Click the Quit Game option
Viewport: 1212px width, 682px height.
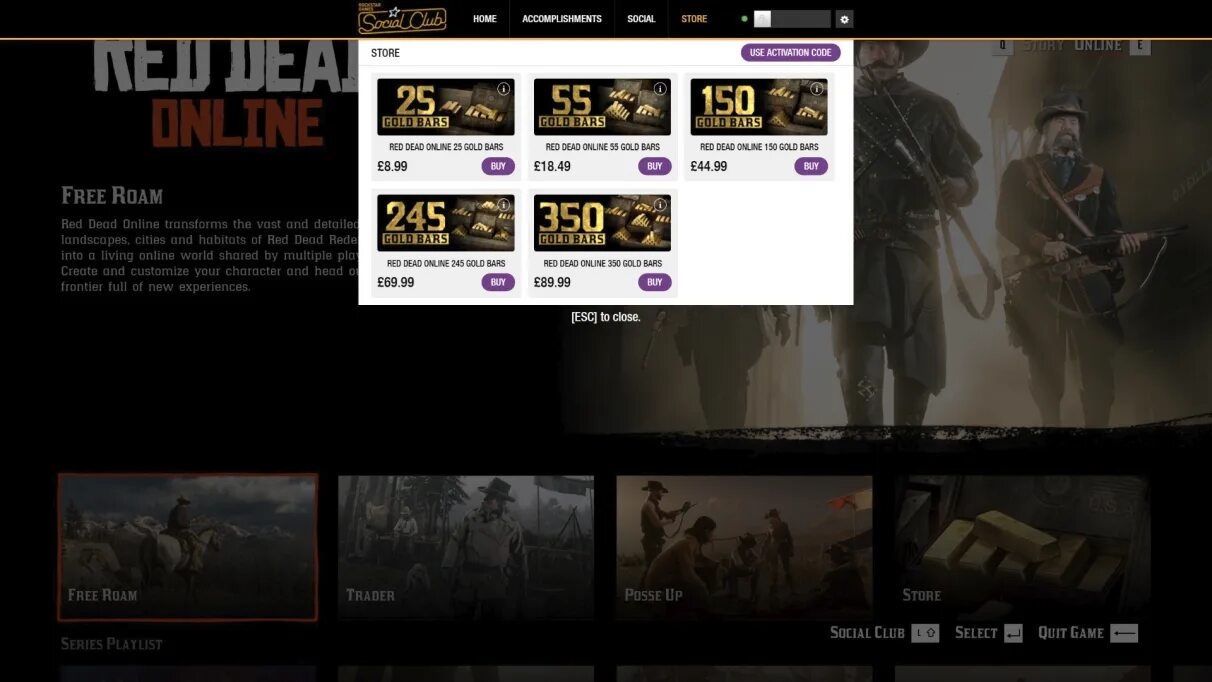(1069, 632)
